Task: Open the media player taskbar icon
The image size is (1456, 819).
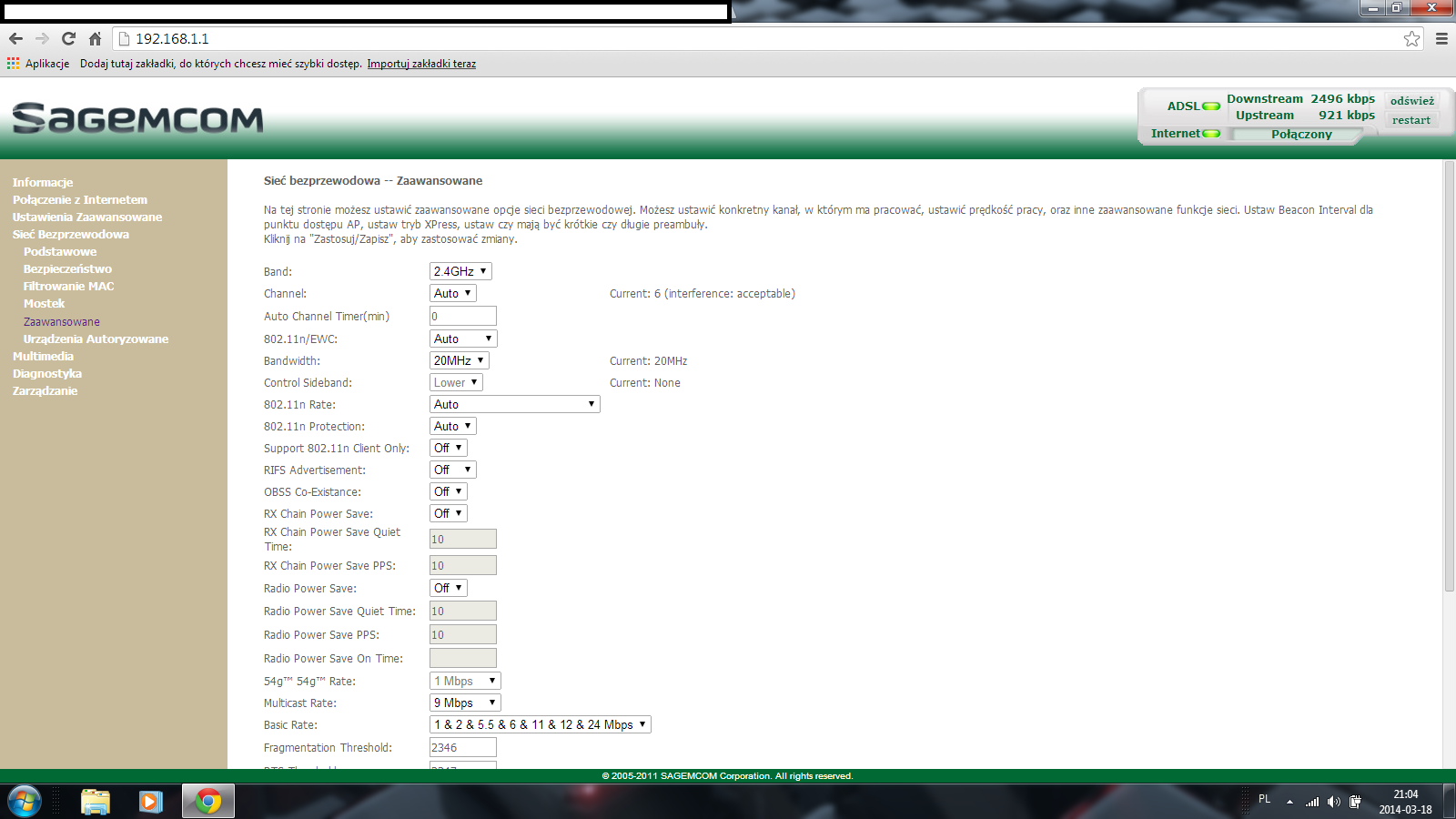Action: point(150,802)
